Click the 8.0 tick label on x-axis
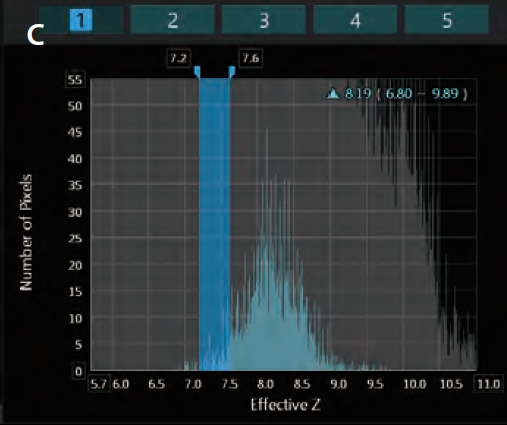Screen dimensions: 507x425 click(x=266, y=384)
